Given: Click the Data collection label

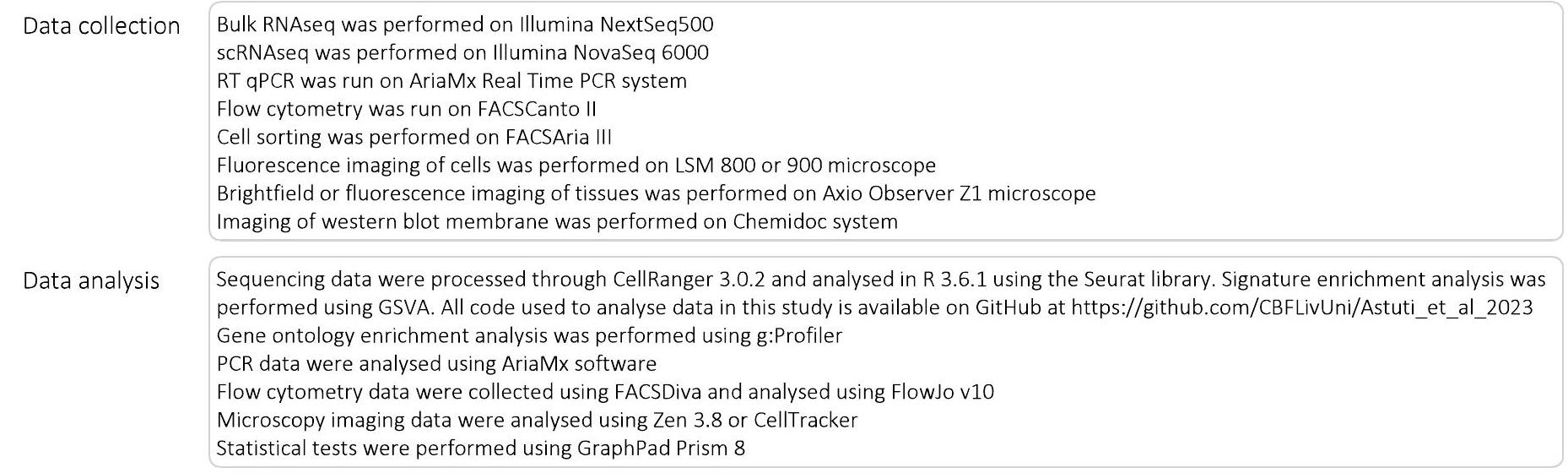Looking at the screenshot, I should pyautogui.click(x=101, y=26).
